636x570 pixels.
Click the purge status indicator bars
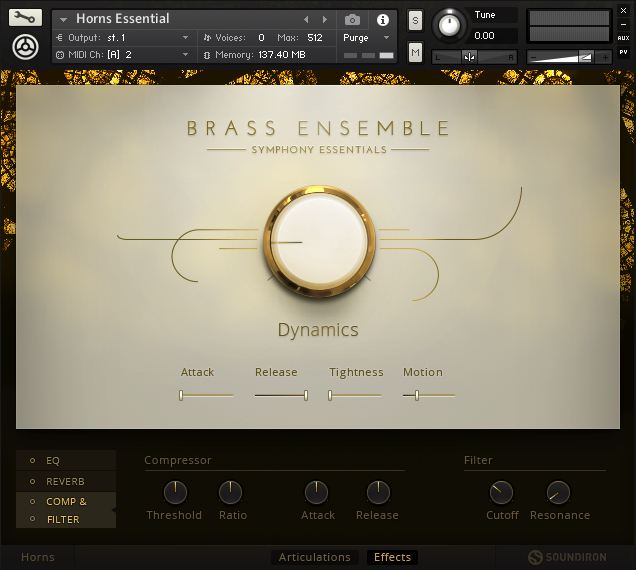pyautogui.click(x=368, y=55)
